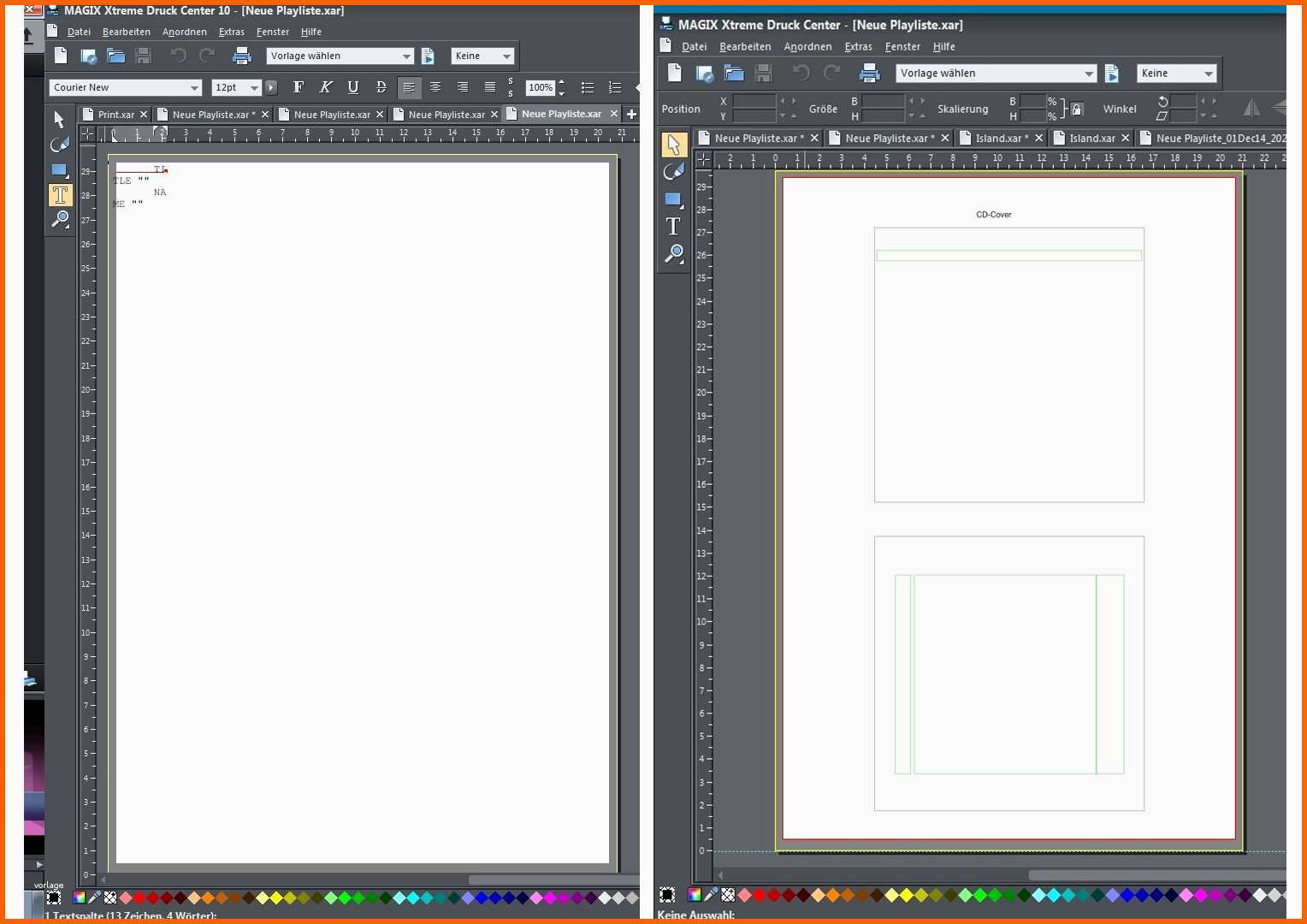Add a new document tab with plus
Viewport: 1307px width, 924px height.
631,114
